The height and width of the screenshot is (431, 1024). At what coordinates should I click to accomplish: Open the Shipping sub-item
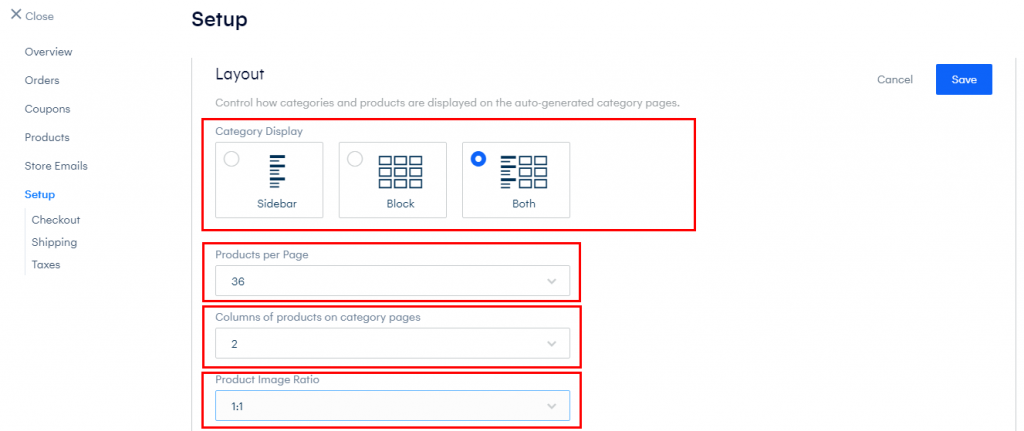tap(54, 242)
